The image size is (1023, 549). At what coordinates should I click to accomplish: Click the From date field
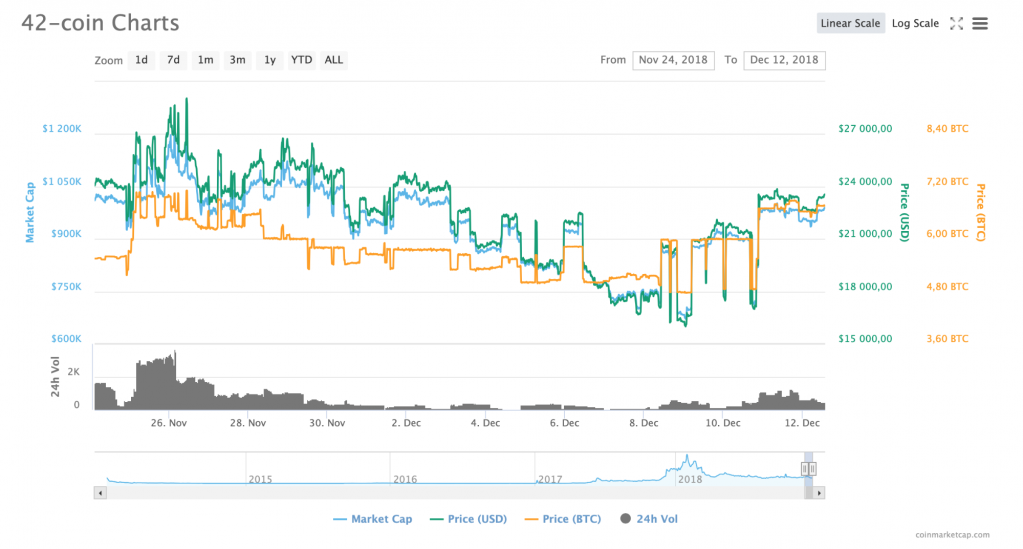click(673, 60)
